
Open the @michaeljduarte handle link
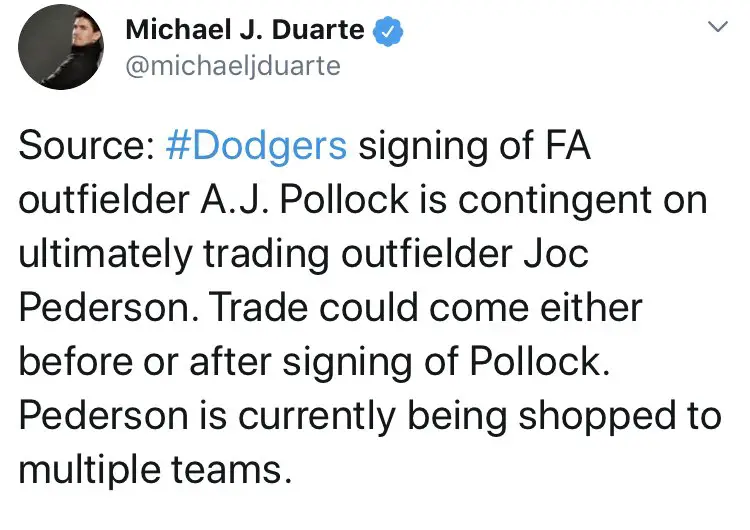(x=232, y=66)
